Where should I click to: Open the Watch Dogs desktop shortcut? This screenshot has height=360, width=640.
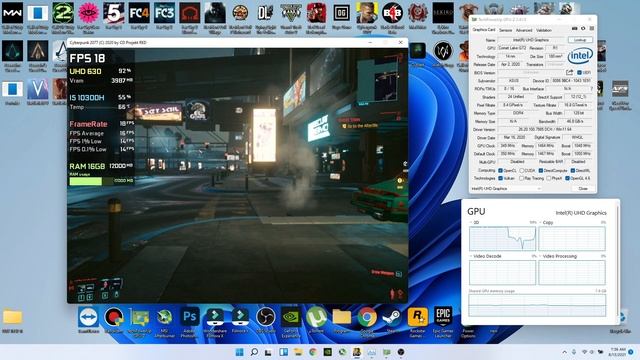tap(443, 51)
